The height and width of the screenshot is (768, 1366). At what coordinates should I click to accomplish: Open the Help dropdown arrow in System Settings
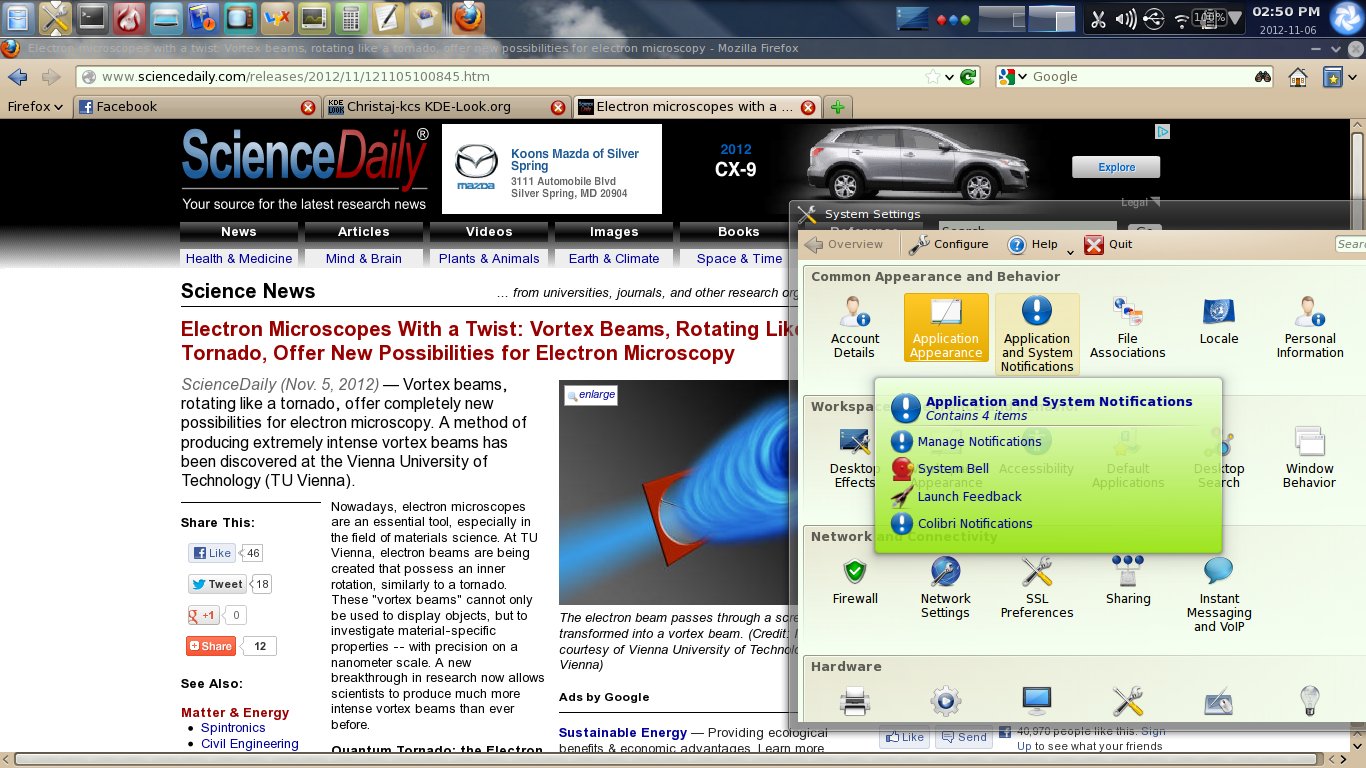[x=1070, y=250]
